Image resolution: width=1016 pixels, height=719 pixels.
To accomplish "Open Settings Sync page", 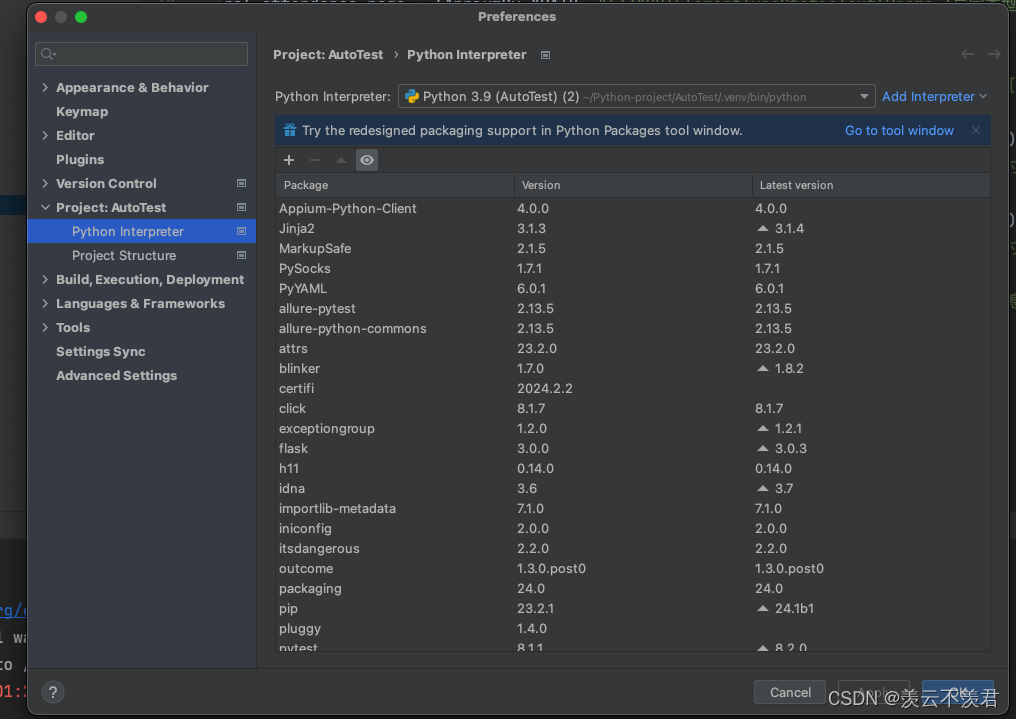I will click(100, 351).
